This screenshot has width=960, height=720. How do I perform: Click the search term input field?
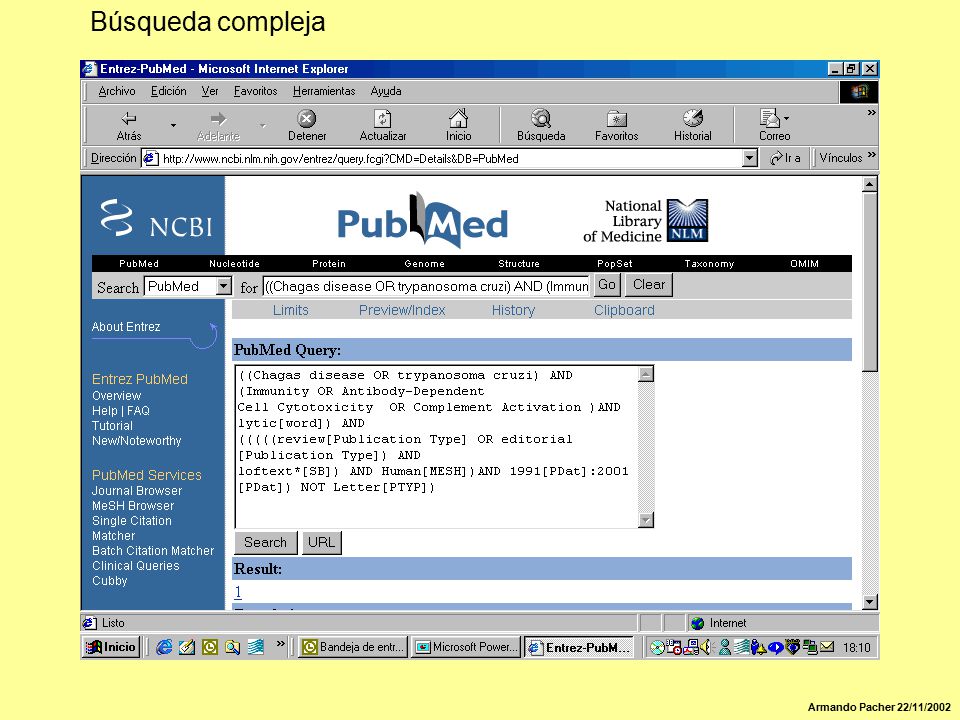(427, 287)
